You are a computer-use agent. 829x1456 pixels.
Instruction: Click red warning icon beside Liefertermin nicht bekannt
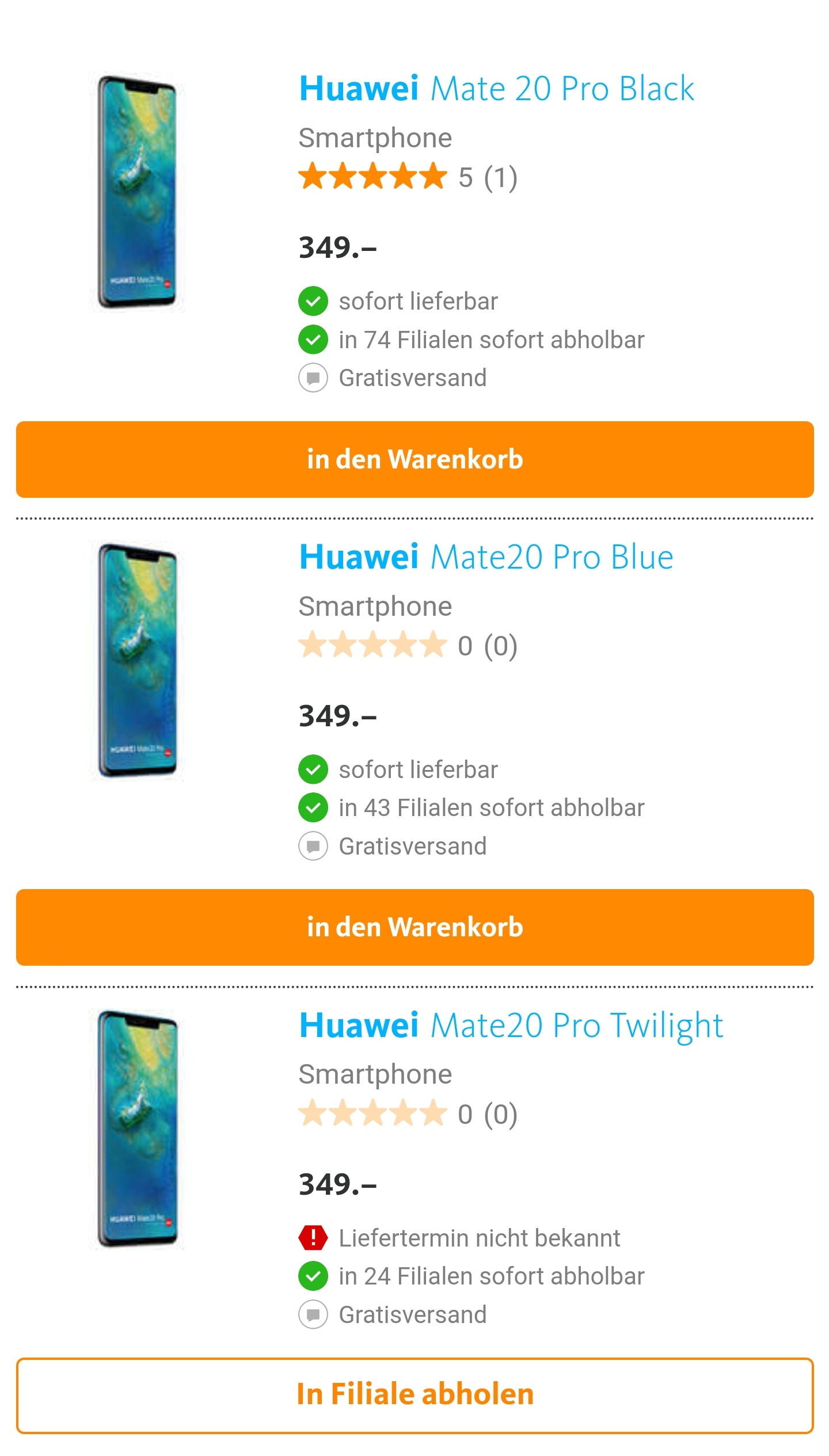click(313, 1237)
